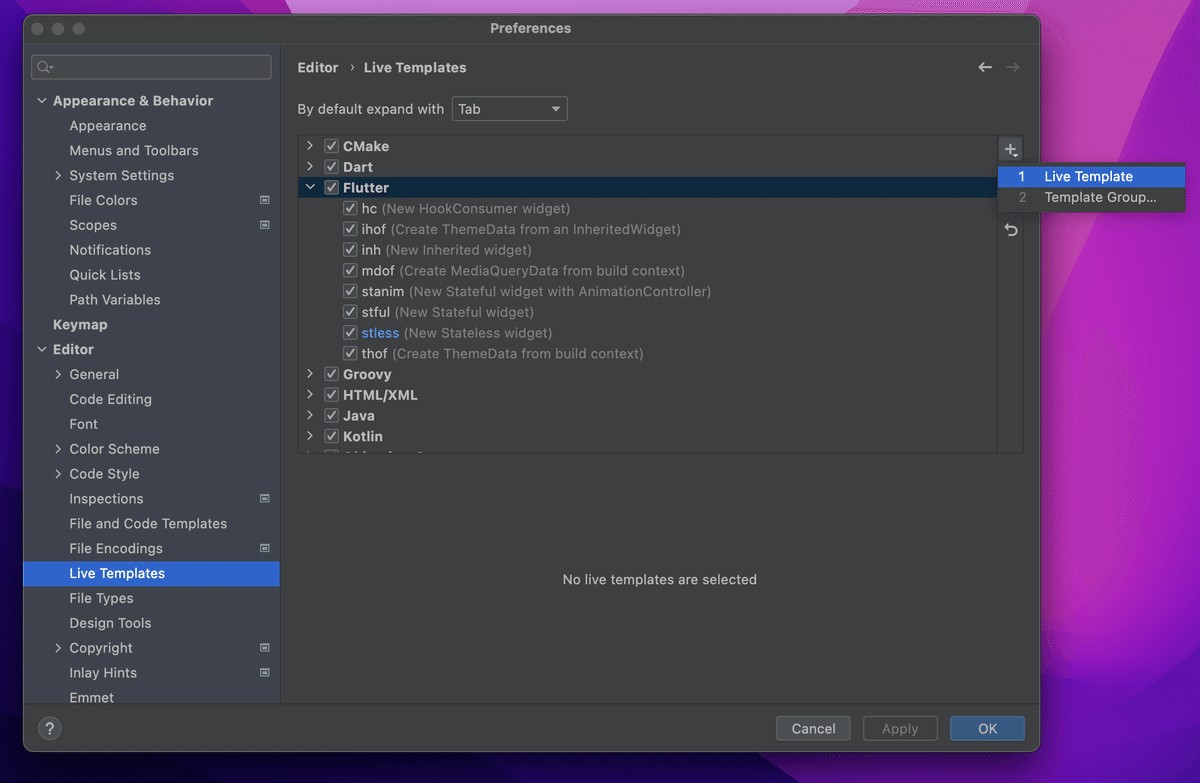Click the plus add template icon
Image resolution: width=1200 pixels, height=783 pixels.
point(1011,150)
